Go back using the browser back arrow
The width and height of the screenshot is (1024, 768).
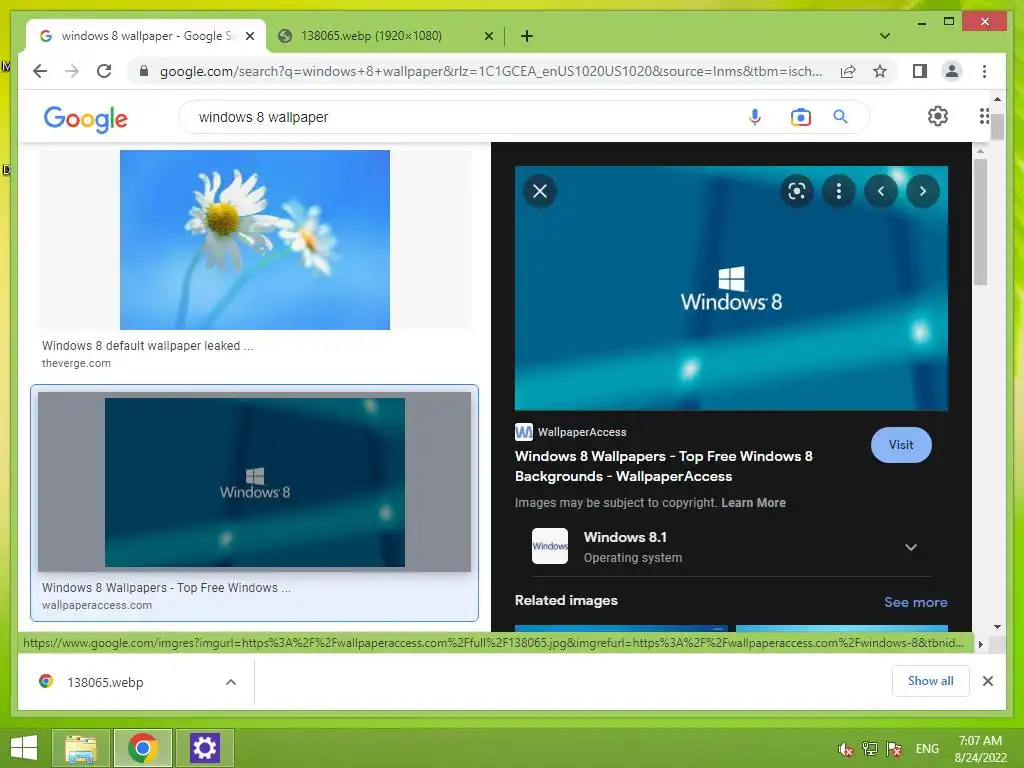coord(40,71)
